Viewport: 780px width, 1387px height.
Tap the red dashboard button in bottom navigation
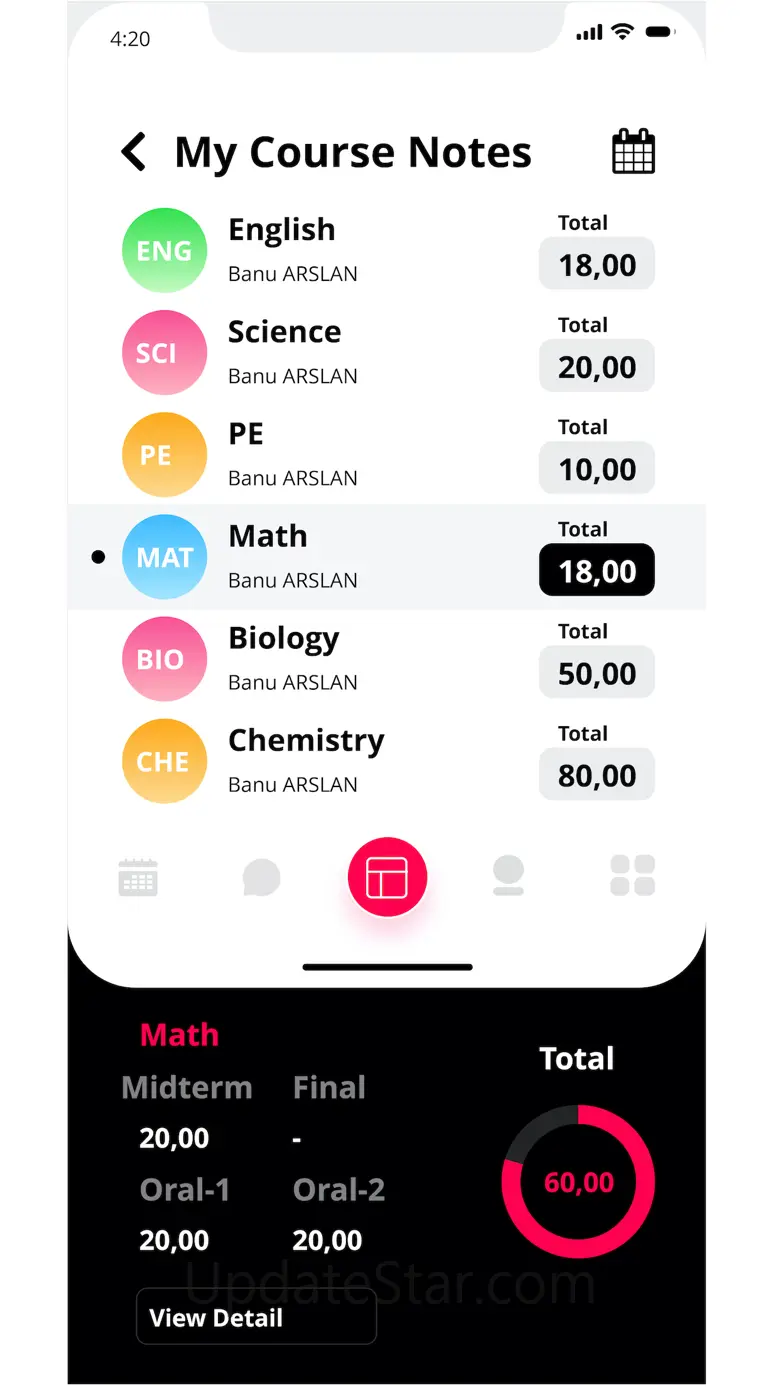pos(387,877)
